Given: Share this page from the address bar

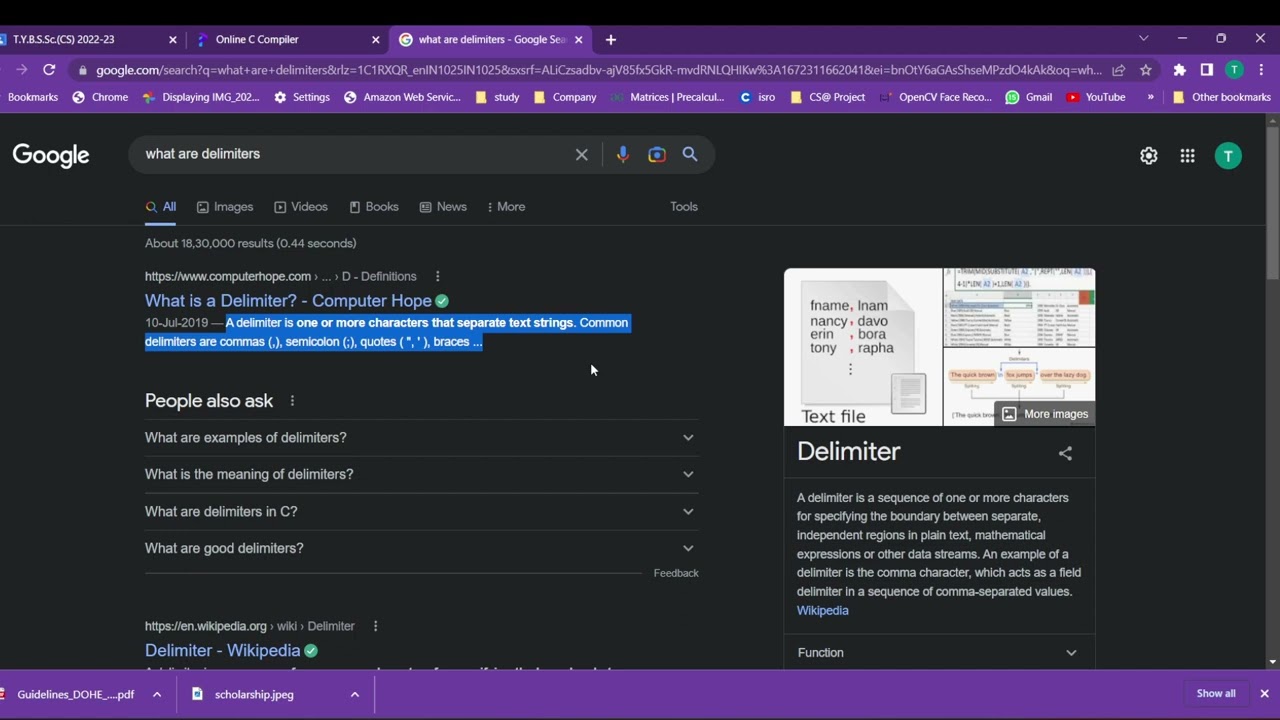Looking at the screenshot, I should click(1119, 70).
